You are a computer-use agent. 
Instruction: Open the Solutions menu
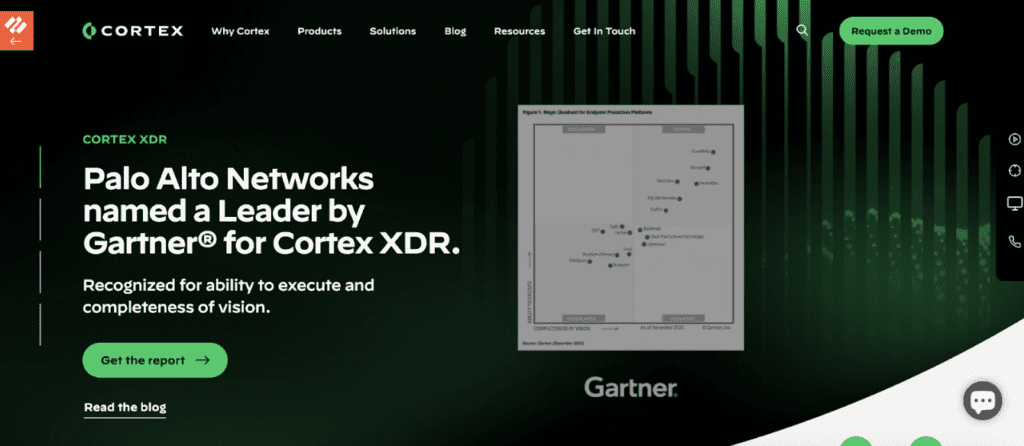tap(392, 31)
